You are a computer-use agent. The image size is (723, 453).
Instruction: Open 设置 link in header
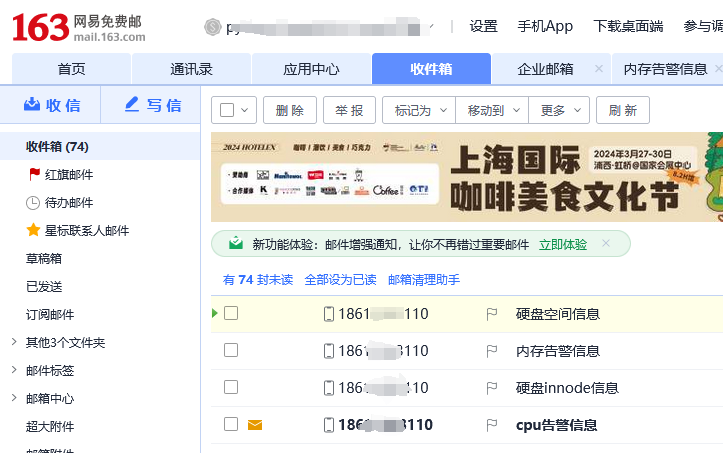(x=484, y=26)
